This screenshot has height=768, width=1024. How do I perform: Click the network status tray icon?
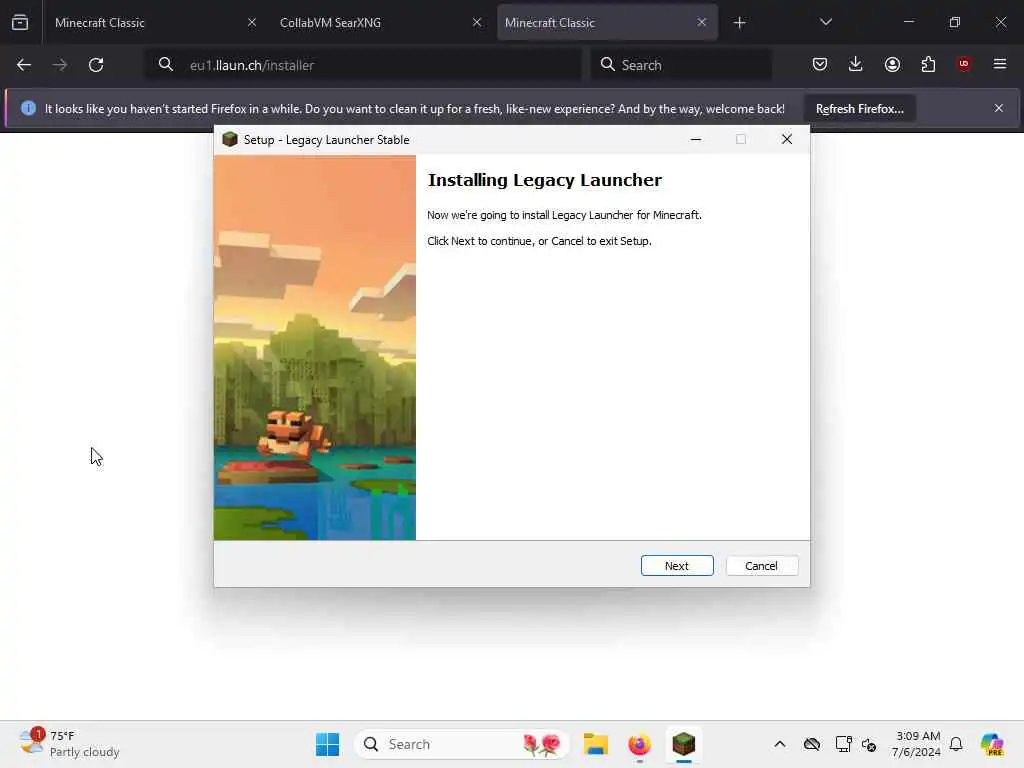point(843,744)
